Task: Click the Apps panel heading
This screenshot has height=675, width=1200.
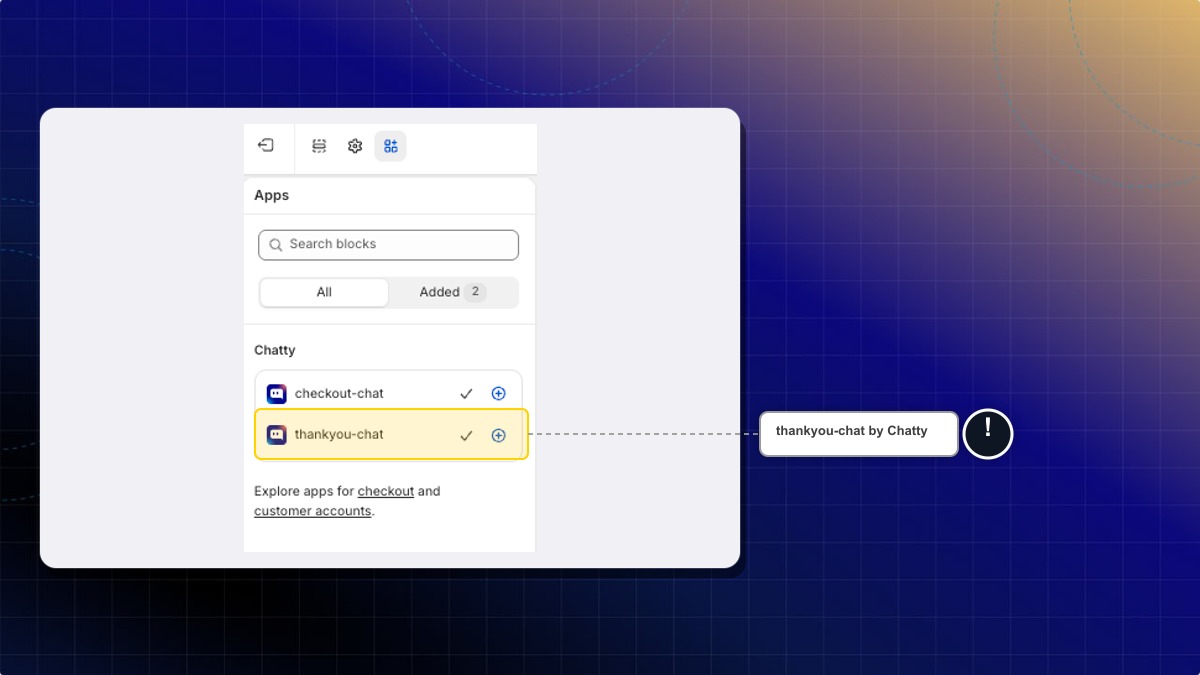Action: point(272,195)
